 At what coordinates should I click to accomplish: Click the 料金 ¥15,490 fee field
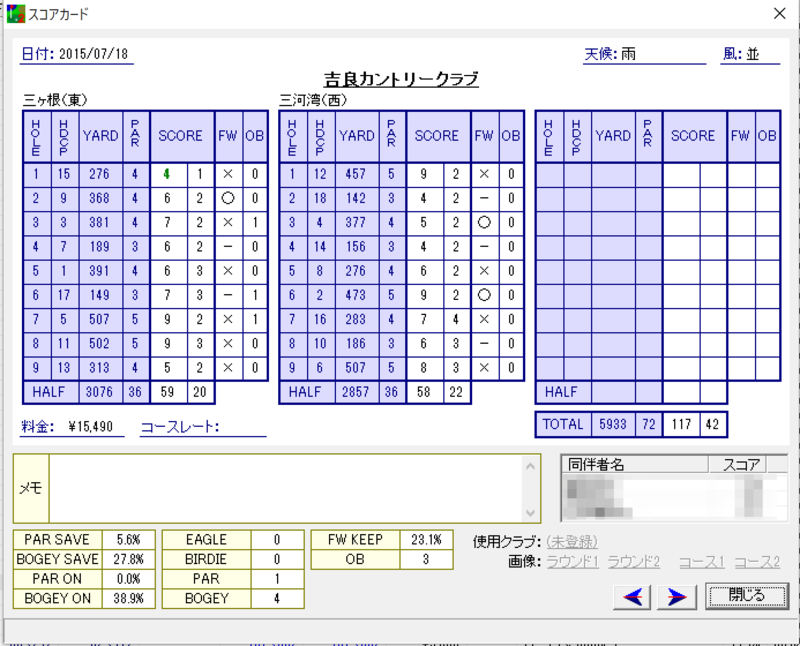click(72, 427)
